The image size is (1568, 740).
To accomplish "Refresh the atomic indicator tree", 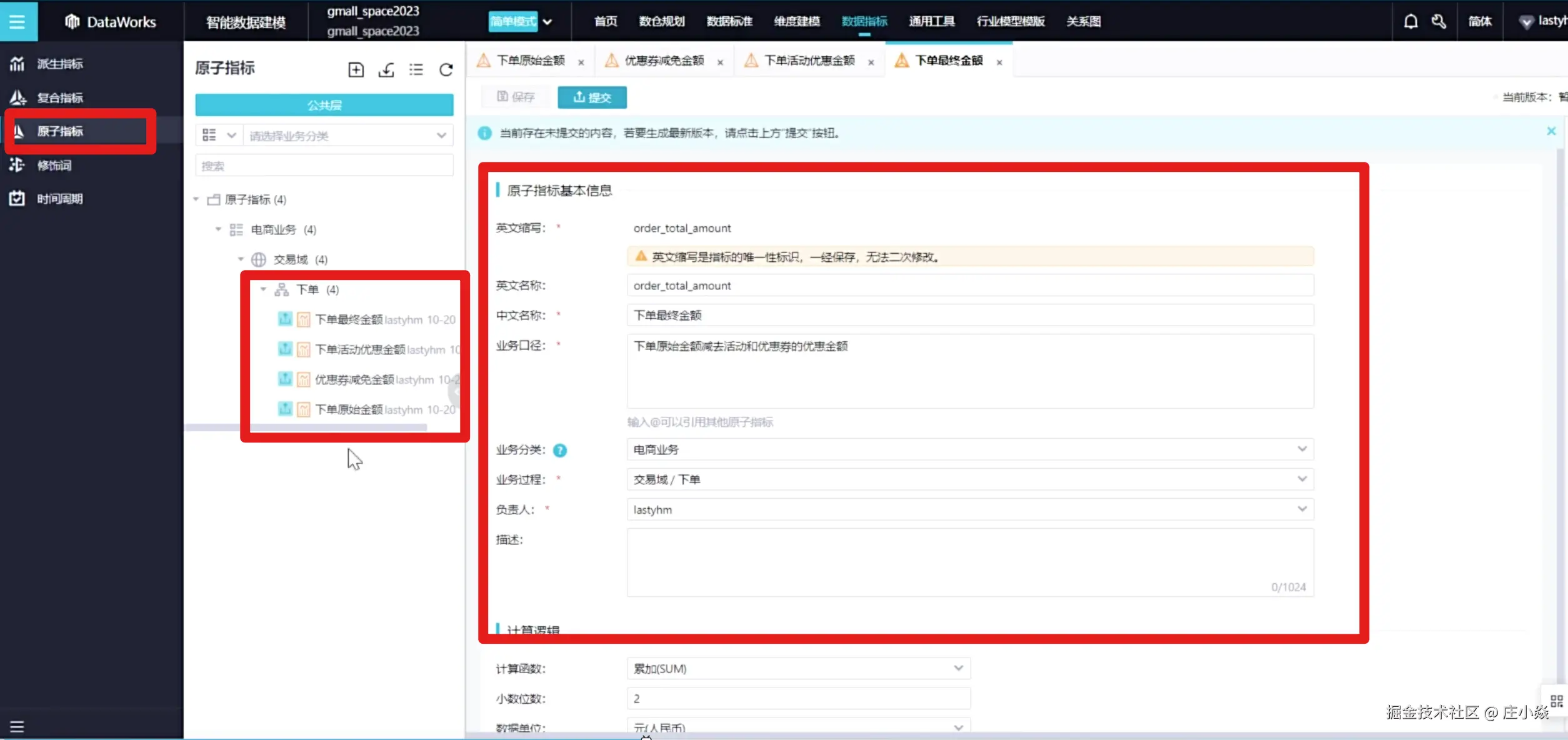I will (446, 69).
